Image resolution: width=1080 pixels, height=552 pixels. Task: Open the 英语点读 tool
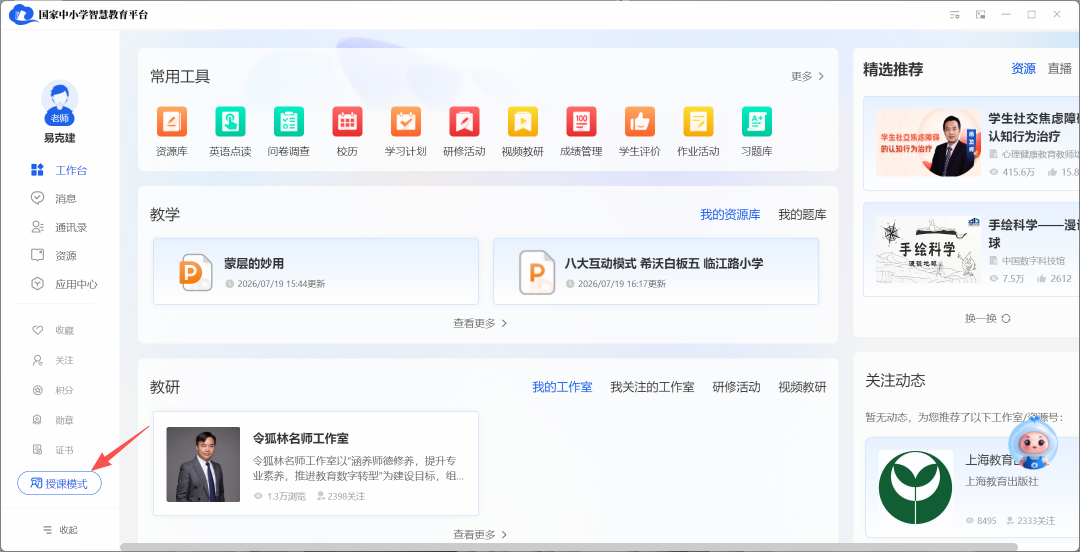(x=230, y=121)
